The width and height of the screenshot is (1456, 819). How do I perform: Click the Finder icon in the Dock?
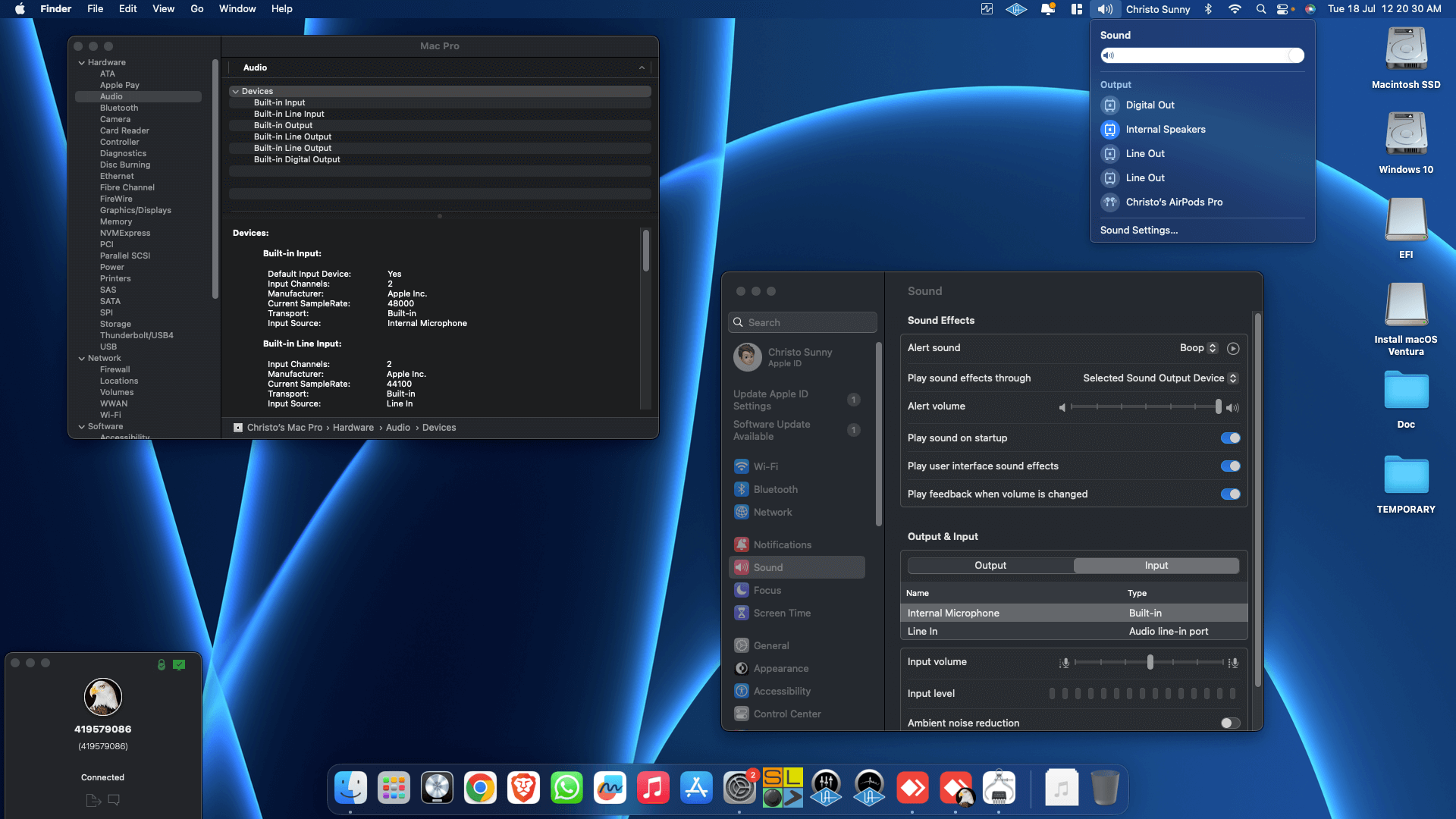(350, 788)
